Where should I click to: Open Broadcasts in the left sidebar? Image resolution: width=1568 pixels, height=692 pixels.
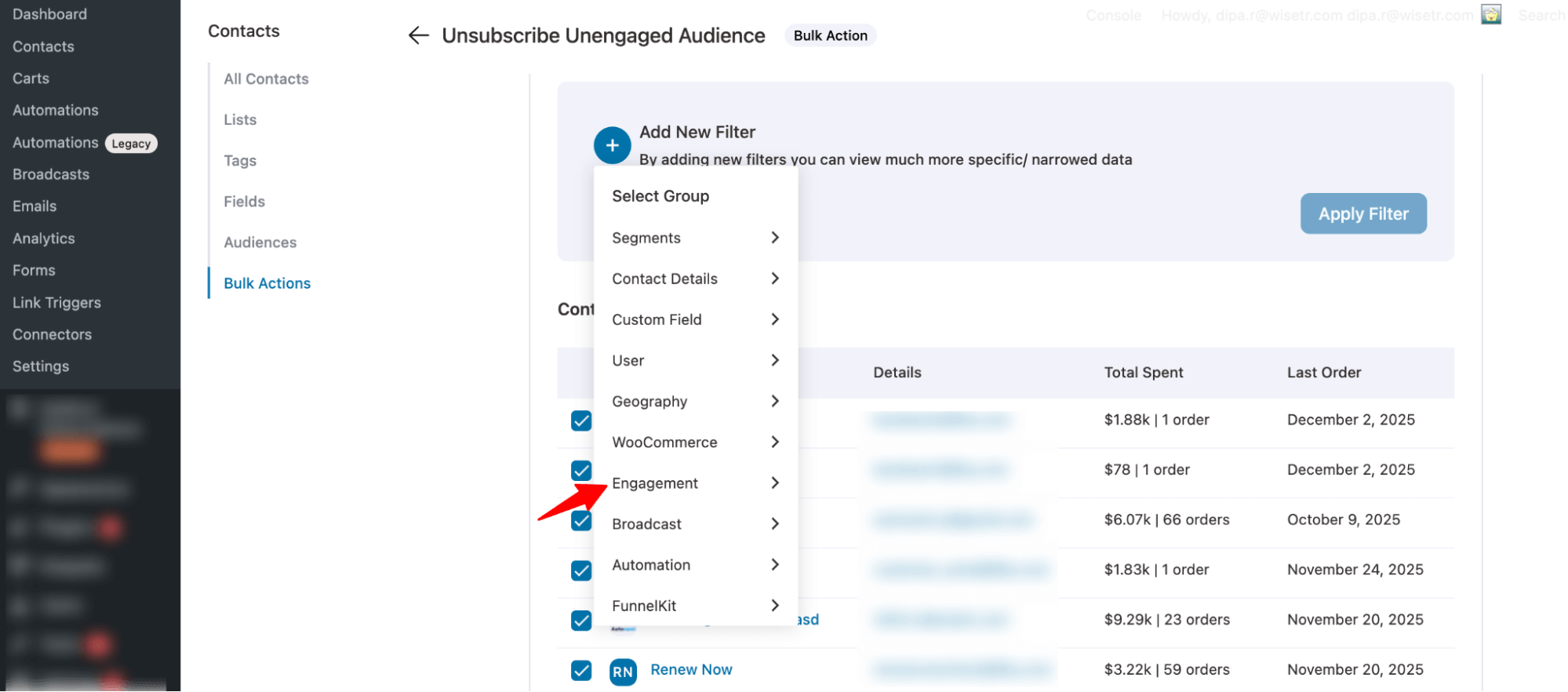click(x=51, y=174)
